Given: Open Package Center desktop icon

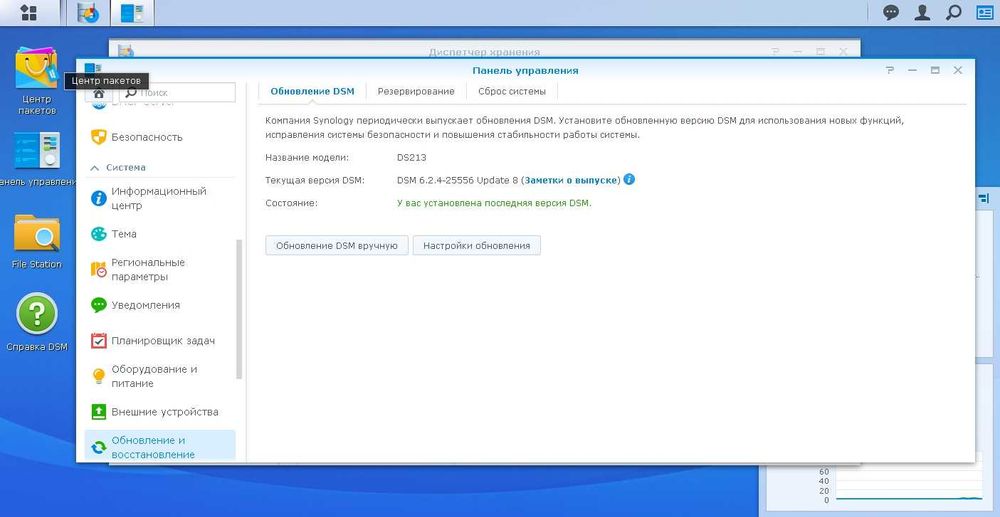Looking at the screenshot, I should tap(36, 80).
